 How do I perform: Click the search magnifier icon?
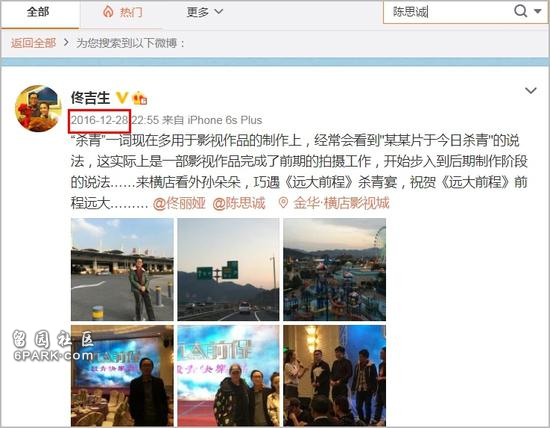click(x=521, y=11)
